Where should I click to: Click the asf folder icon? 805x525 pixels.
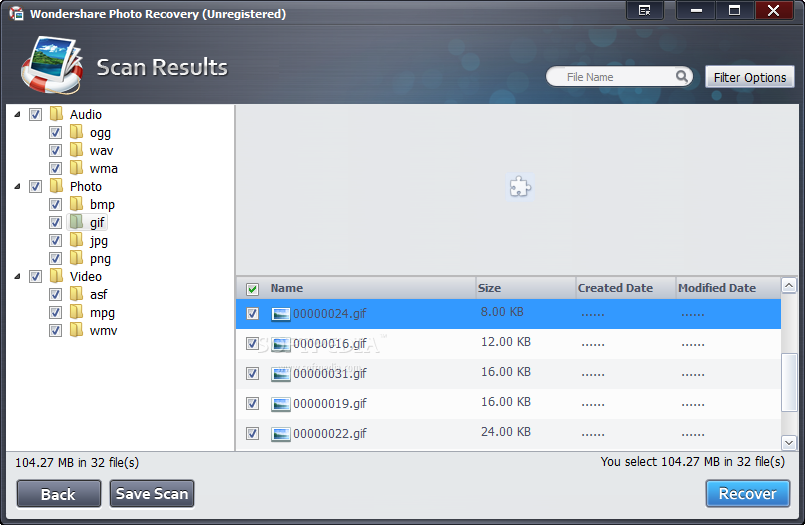pyautogui.click(x=76, y=294)
